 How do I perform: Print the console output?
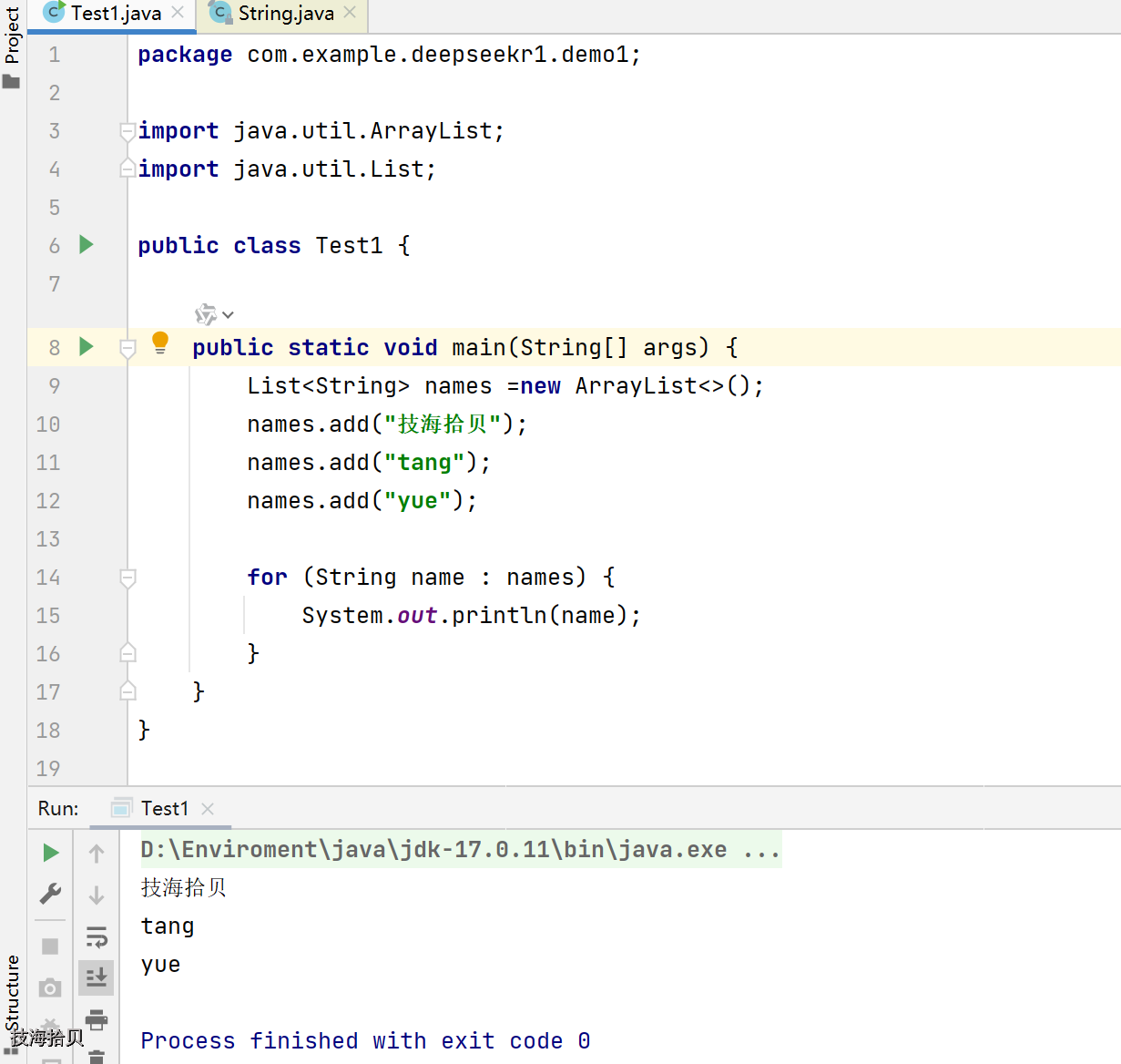(x=97, y=1018)
